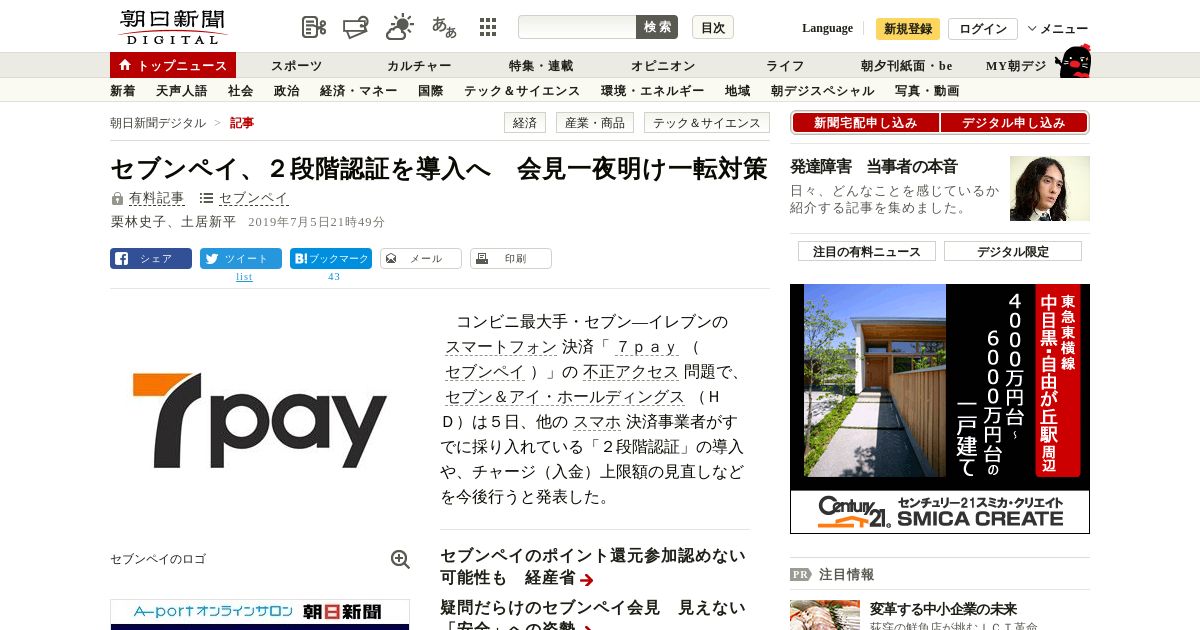Select the トップニュース tab
1200x630 pixels.
(173, 65)
